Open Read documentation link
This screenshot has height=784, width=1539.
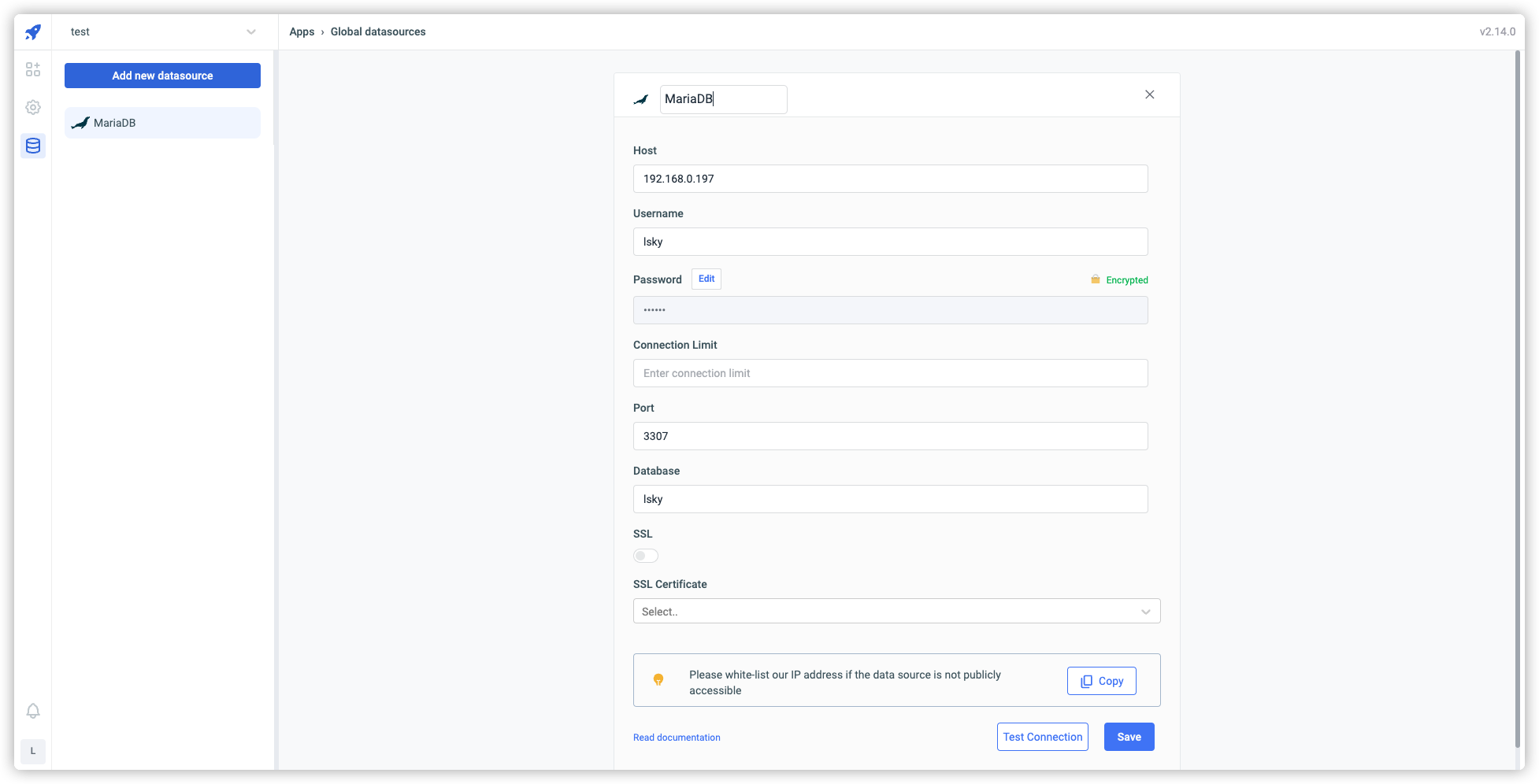677,738
